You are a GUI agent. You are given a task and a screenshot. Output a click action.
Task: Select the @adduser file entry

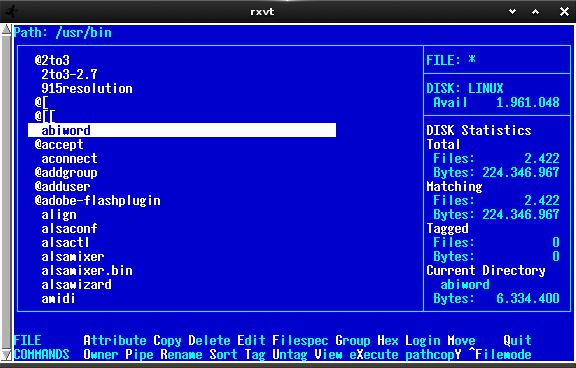pos(62,186)
